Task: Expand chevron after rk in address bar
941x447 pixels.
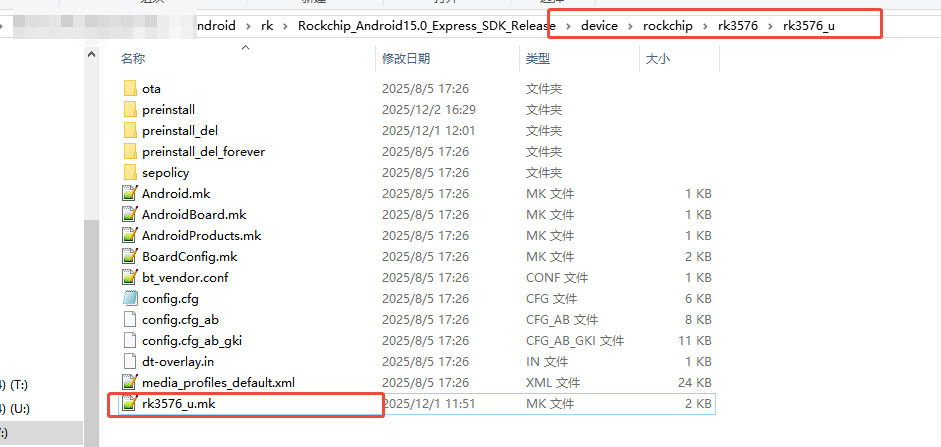Action: 286,26
